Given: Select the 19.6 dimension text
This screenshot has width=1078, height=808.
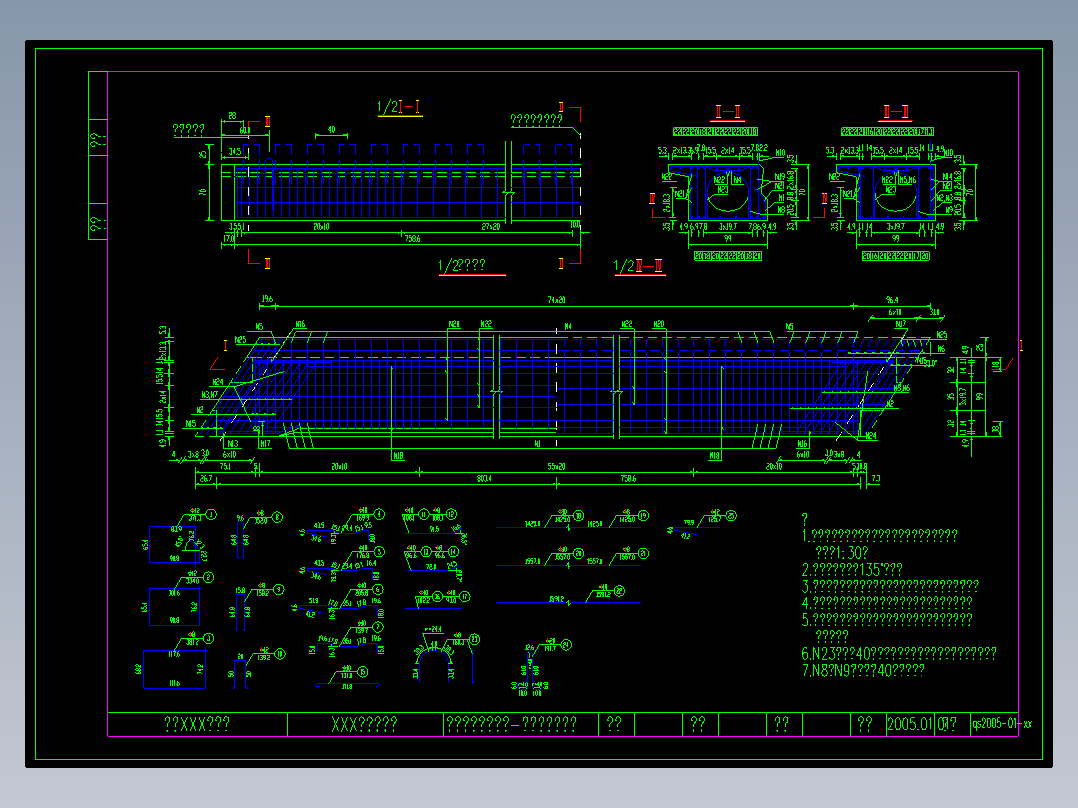Looking at the screenshot, I should [267, 299].
